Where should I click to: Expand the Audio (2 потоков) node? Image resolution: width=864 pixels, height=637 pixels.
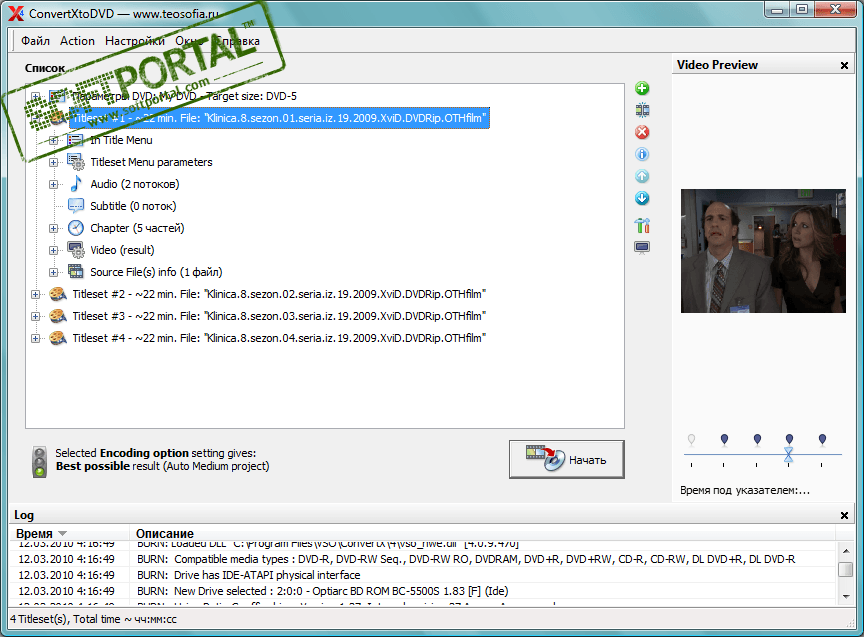pyautogui.click(x=53, y=185)
